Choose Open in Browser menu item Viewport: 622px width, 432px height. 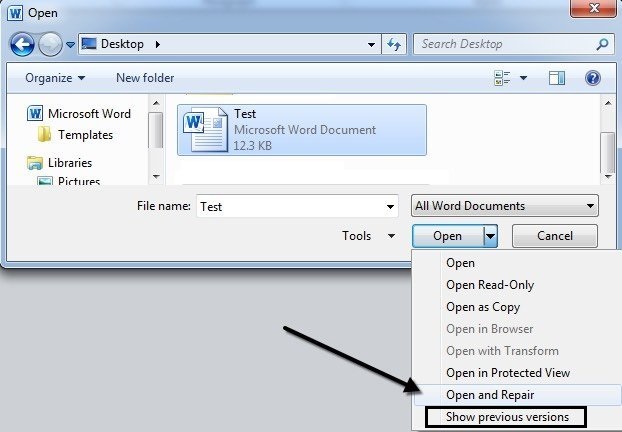(516, 329)
